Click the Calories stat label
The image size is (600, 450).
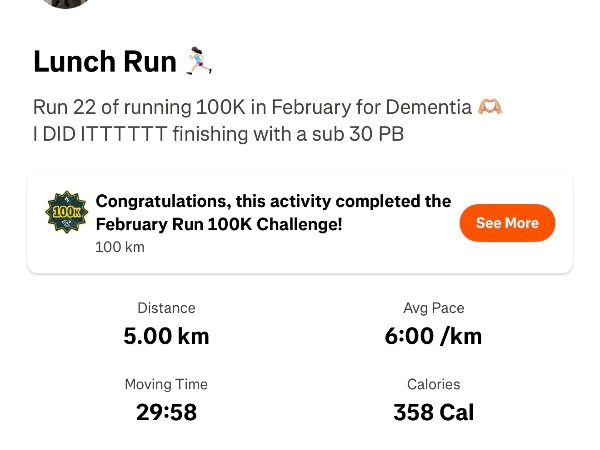(x=433, y=384)
